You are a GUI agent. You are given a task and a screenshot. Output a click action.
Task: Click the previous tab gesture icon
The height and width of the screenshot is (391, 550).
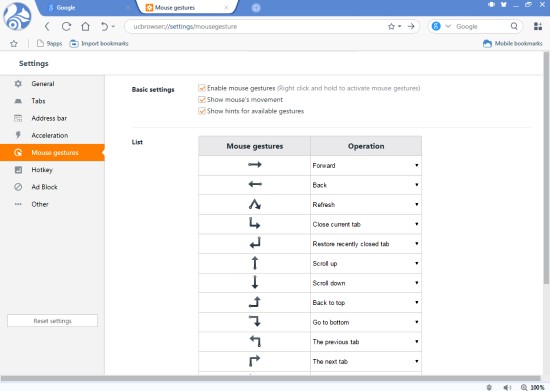click(x=255, y=341)
